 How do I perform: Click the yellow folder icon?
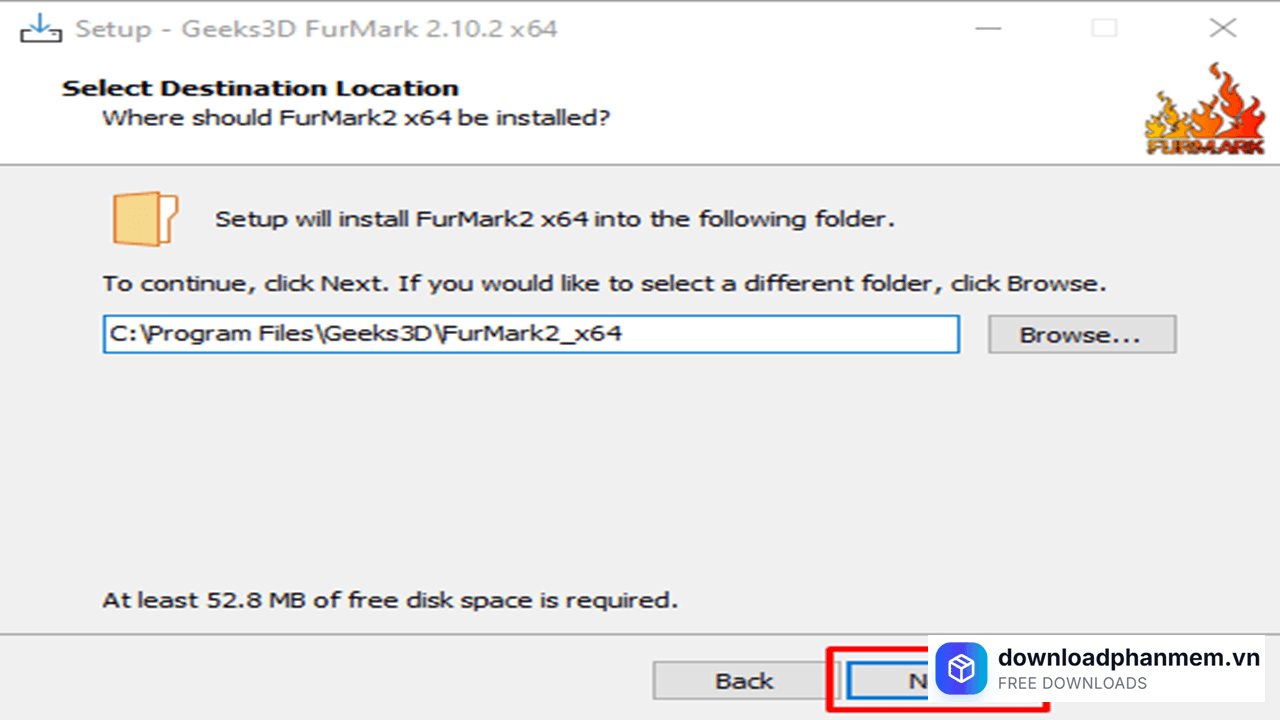144,219
